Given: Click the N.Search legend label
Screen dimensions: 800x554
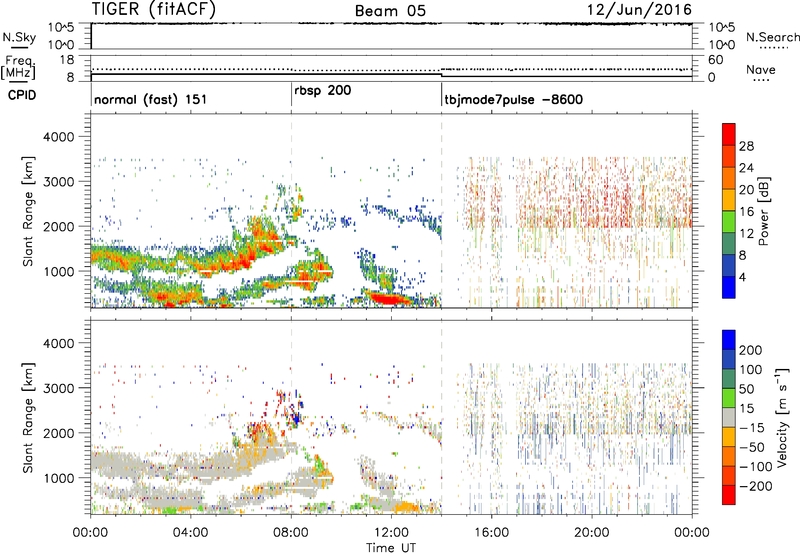Looking at the screenshot, I should pyautogui.click(x=773, y=37).
